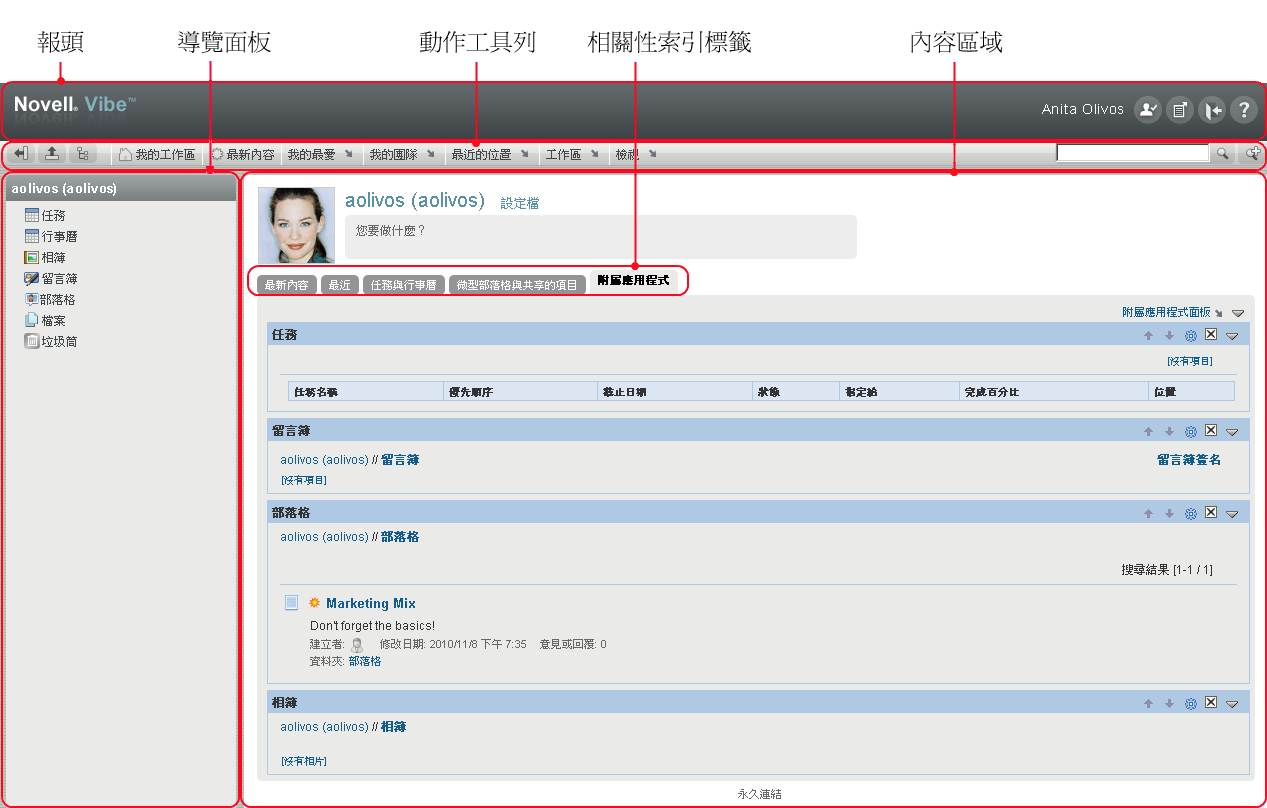Open 行事曆 folder in navigation panel
This screenshot has height=808, width=1267.
pyautogui.click(x=52, y=236)
